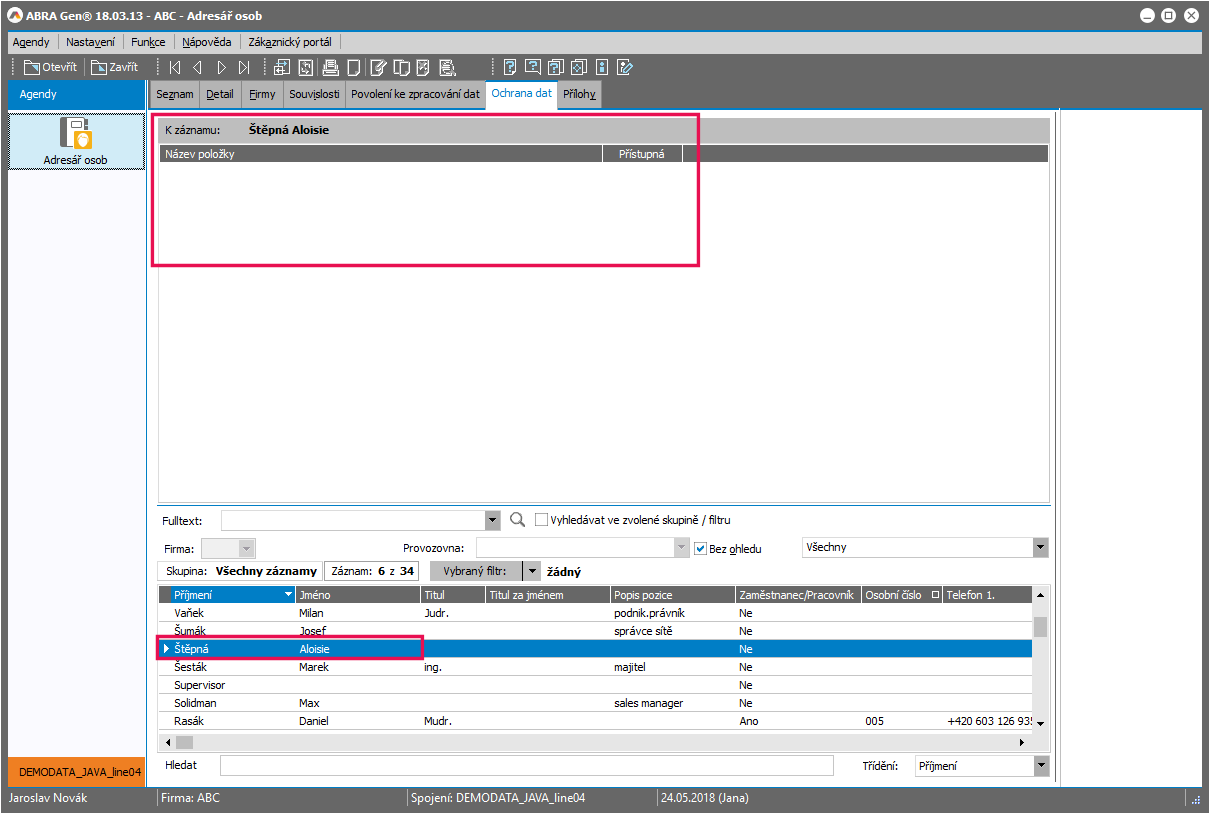Image resolution: width=1210 pixels, height=814 pixels.
Task: Open the Všechny dropdown list
Action: pyautogui.click(x=1040, y=547)
